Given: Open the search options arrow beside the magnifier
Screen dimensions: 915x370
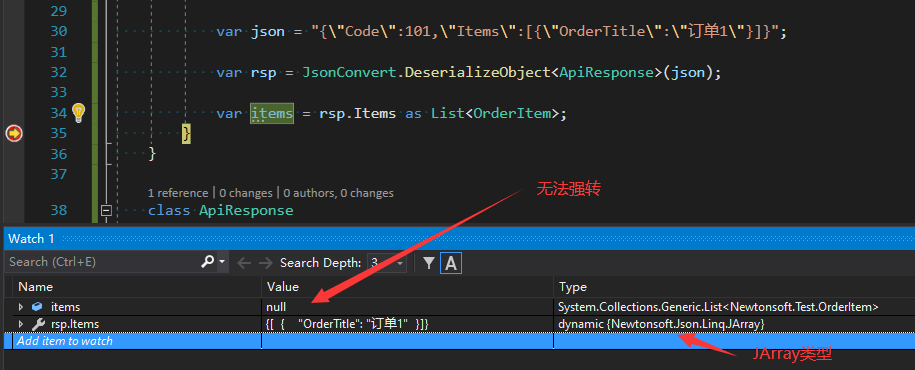Looking at the screenshot, I should tap(222, 262).
